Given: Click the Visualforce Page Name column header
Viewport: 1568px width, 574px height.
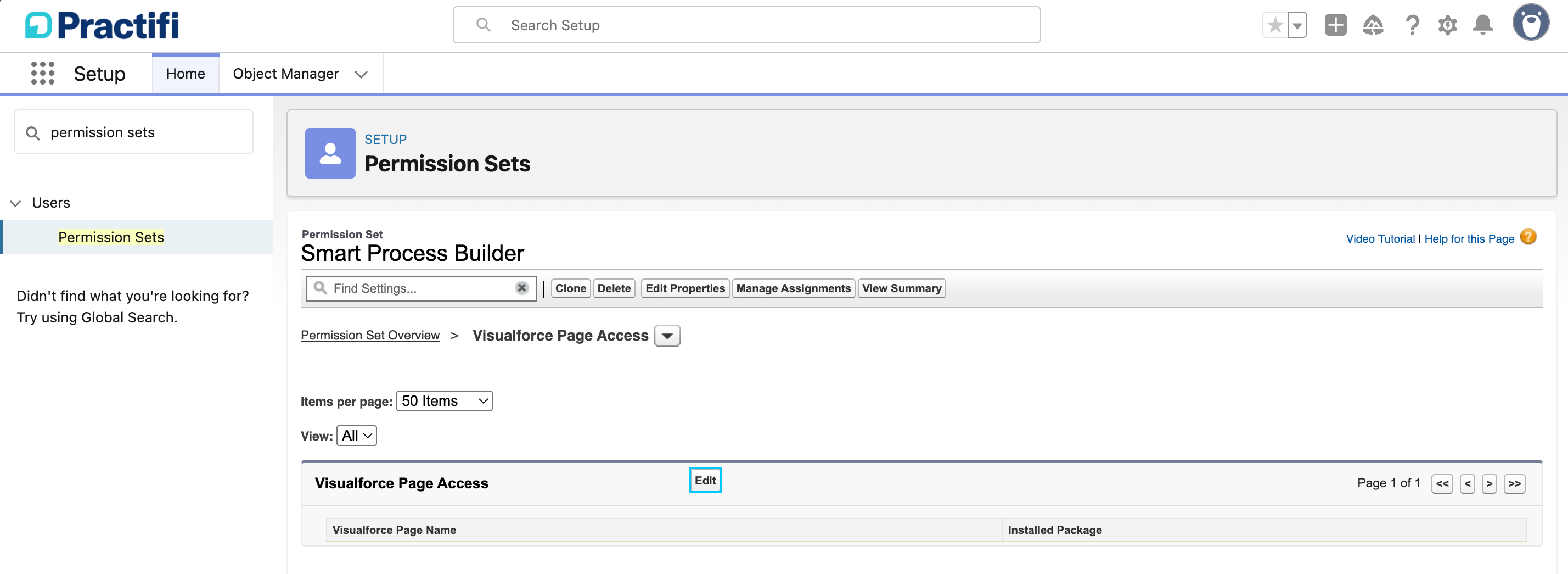Looking at the screenshot, I should pos(664,530).
